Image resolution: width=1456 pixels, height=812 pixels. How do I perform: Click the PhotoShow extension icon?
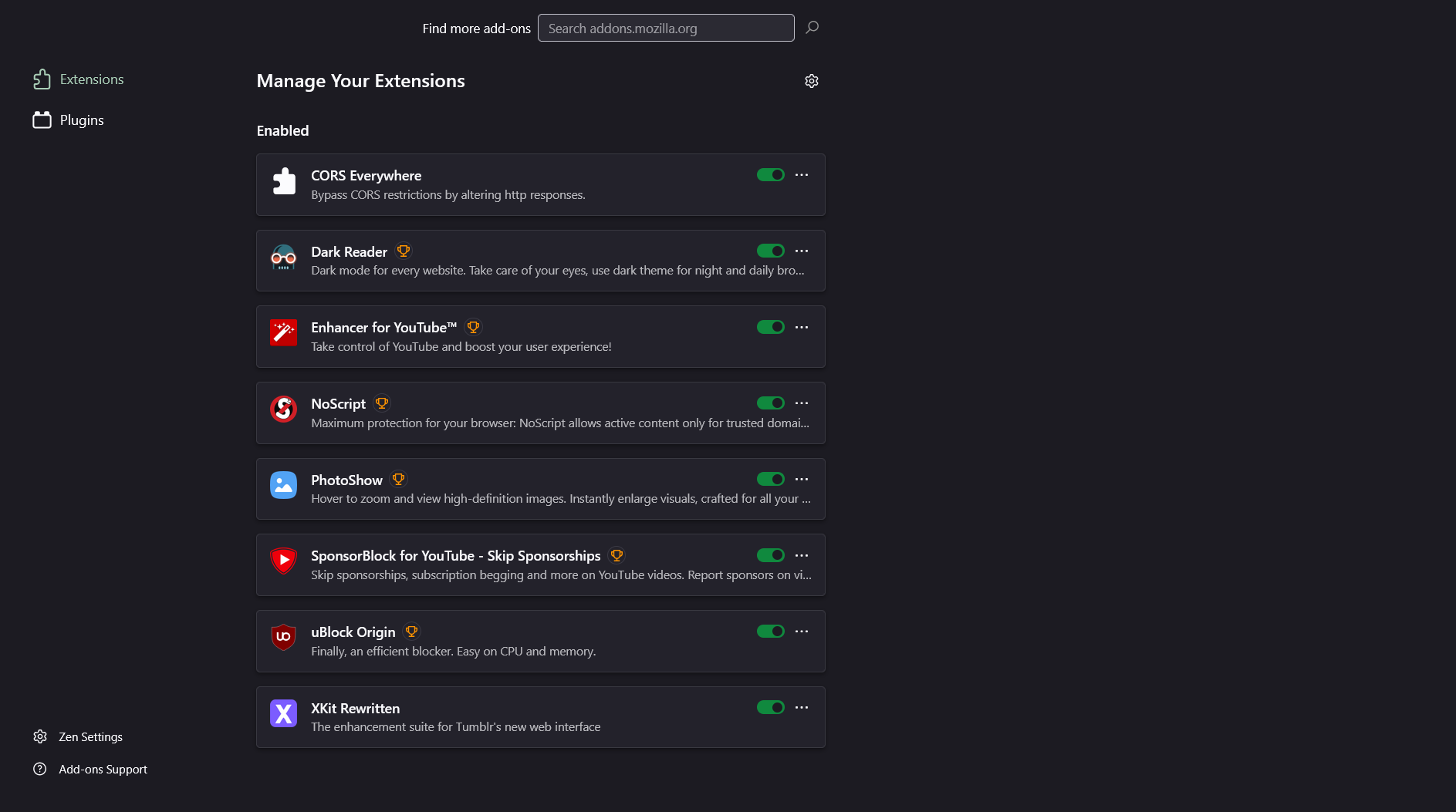tap(283, 486)
